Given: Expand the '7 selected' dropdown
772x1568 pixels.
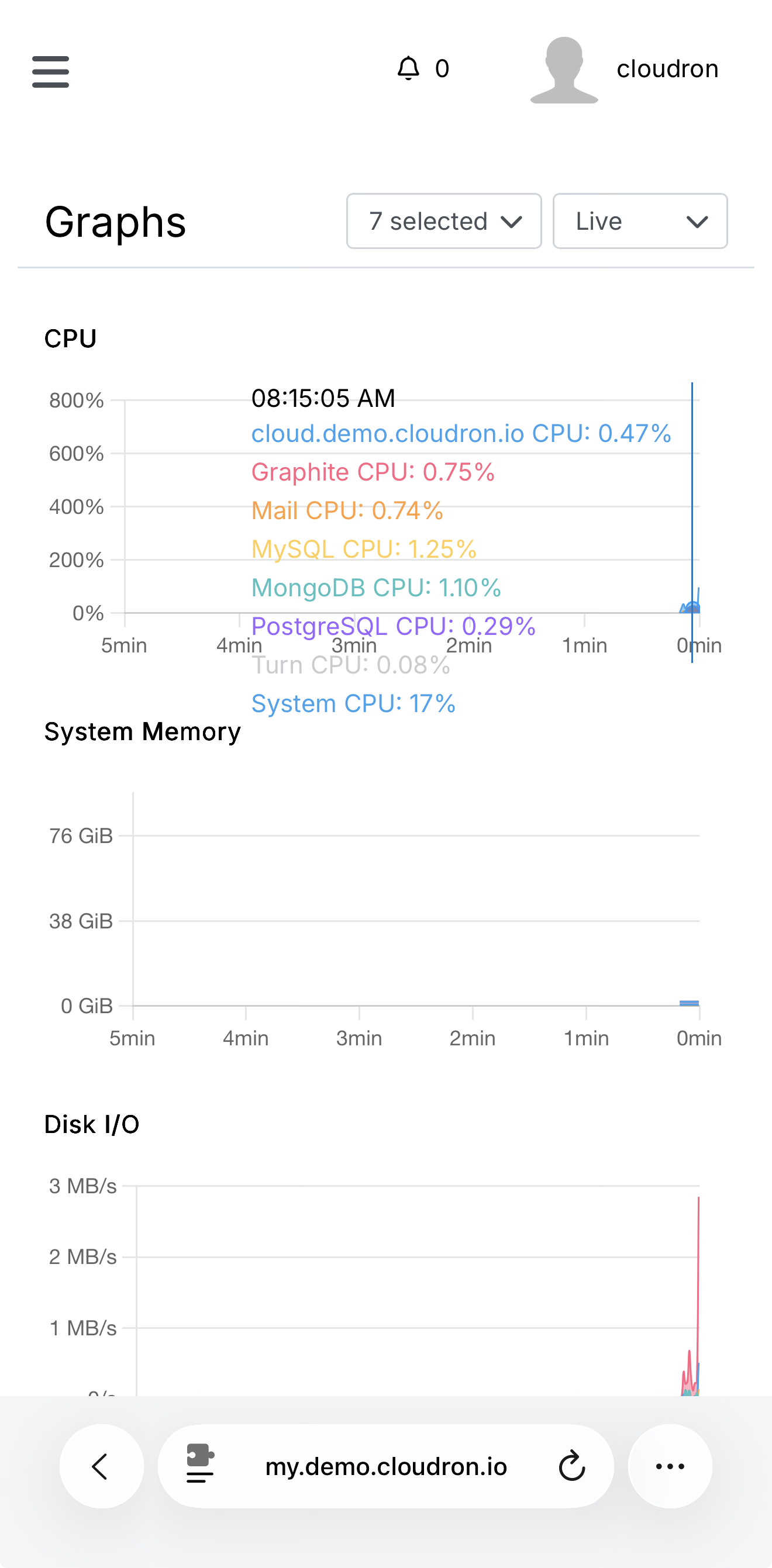Looking at the screenshot, I should [x=444, y=221].
